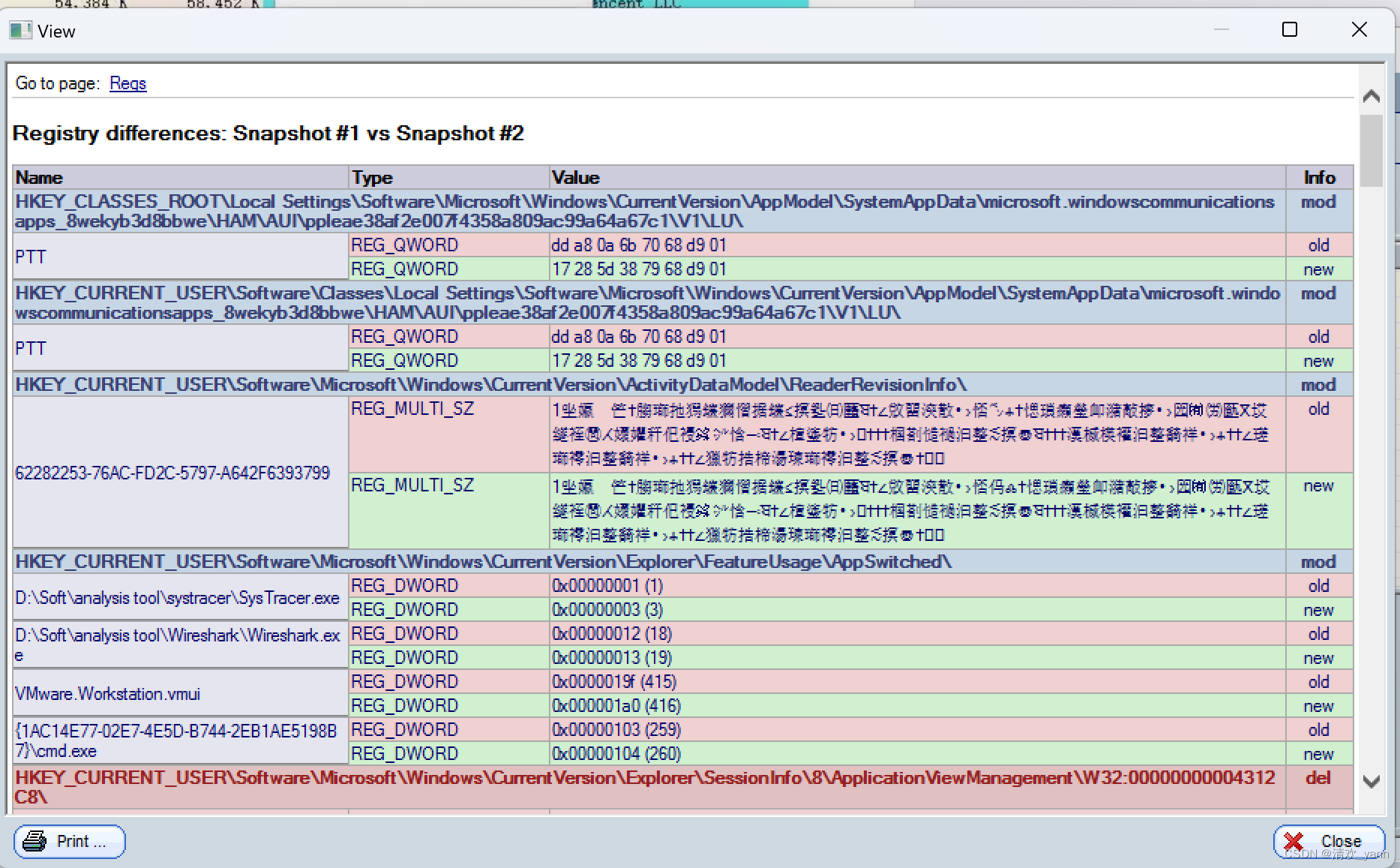Click the Info column header

pos(1319,178)
